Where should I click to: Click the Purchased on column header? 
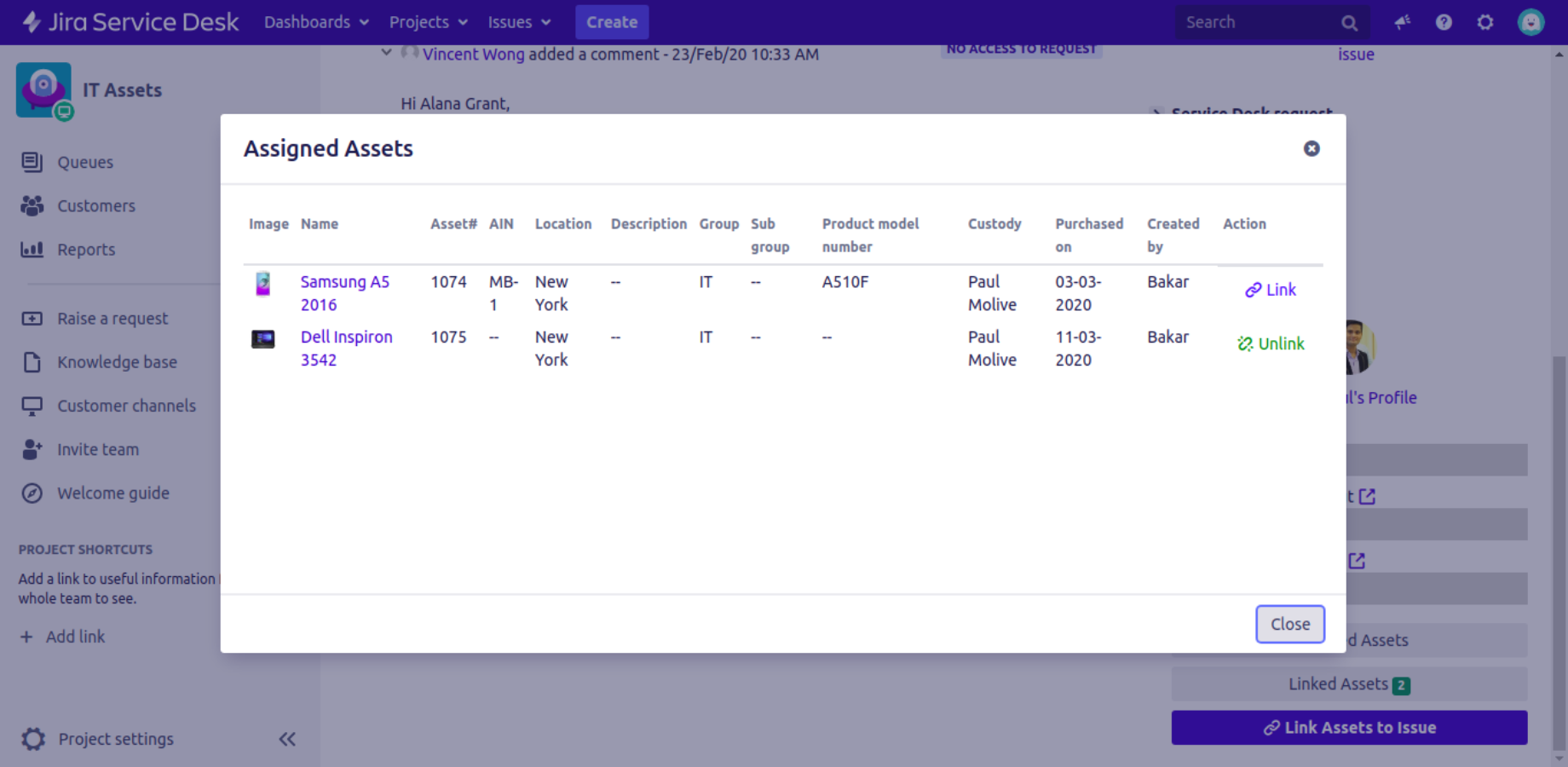(1089, 235)
